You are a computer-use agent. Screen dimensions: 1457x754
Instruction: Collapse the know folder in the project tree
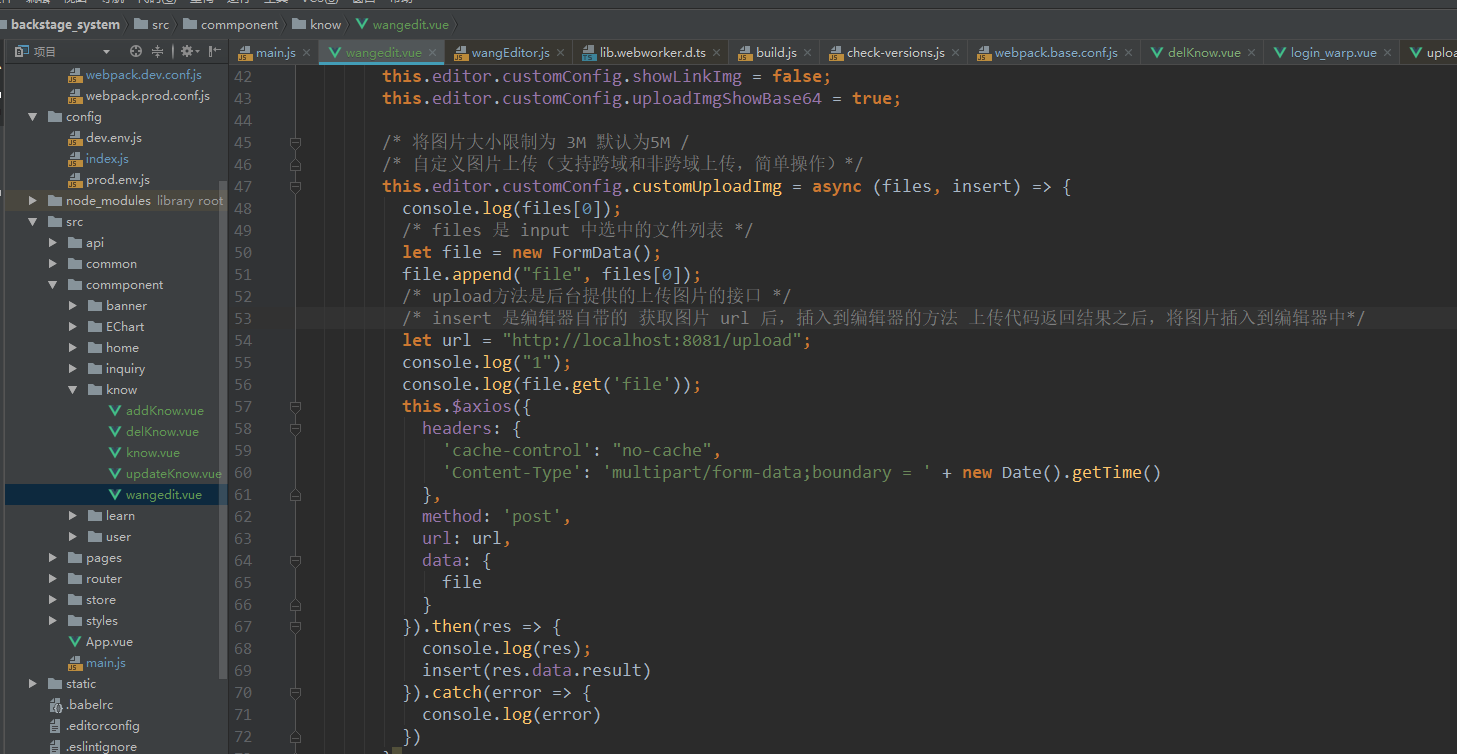(71, 389)
